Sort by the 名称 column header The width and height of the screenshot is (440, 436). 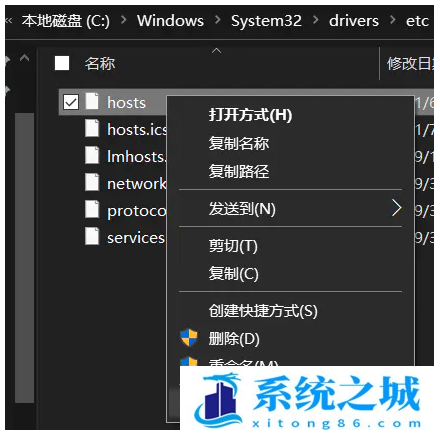[100, 63]
